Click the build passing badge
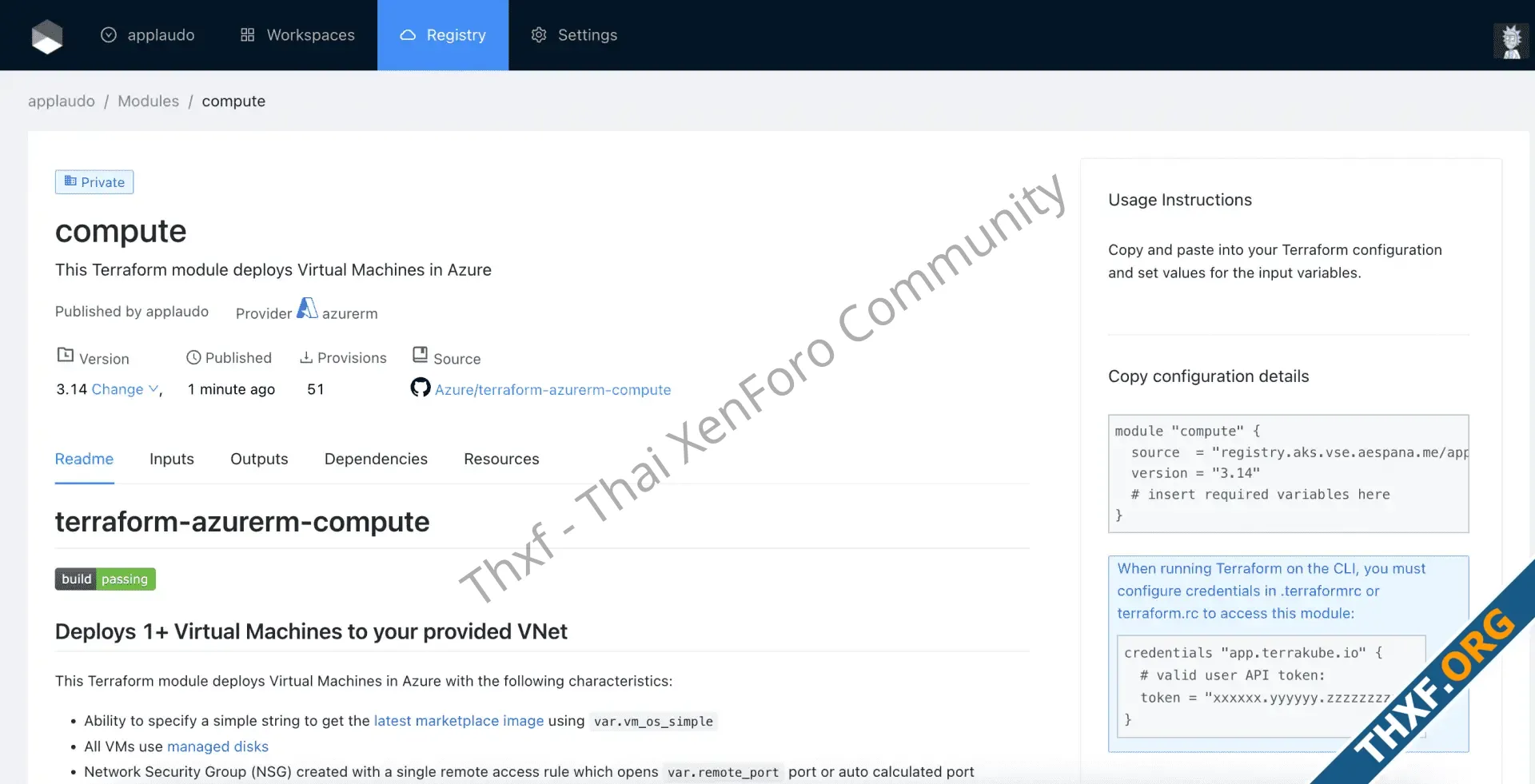Viewport: 1535px width, 784px height. tap(106, 579)
